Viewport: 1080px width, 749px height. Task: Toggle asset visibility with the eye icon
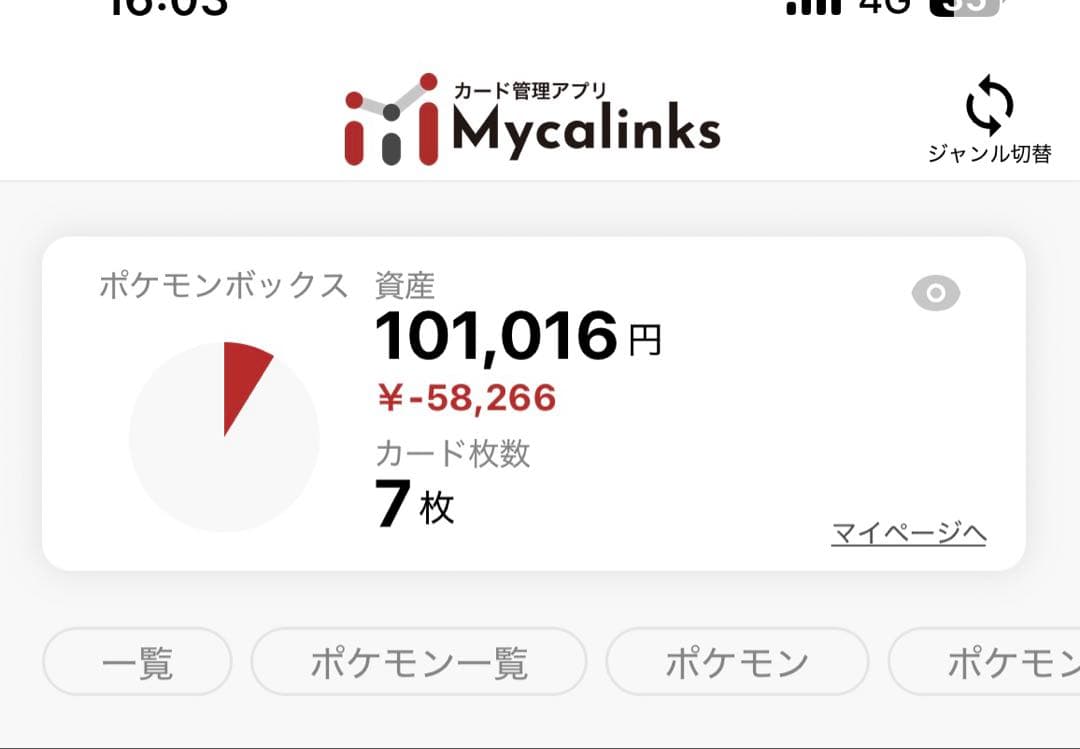pyautogui.click(x=936, y=293)
